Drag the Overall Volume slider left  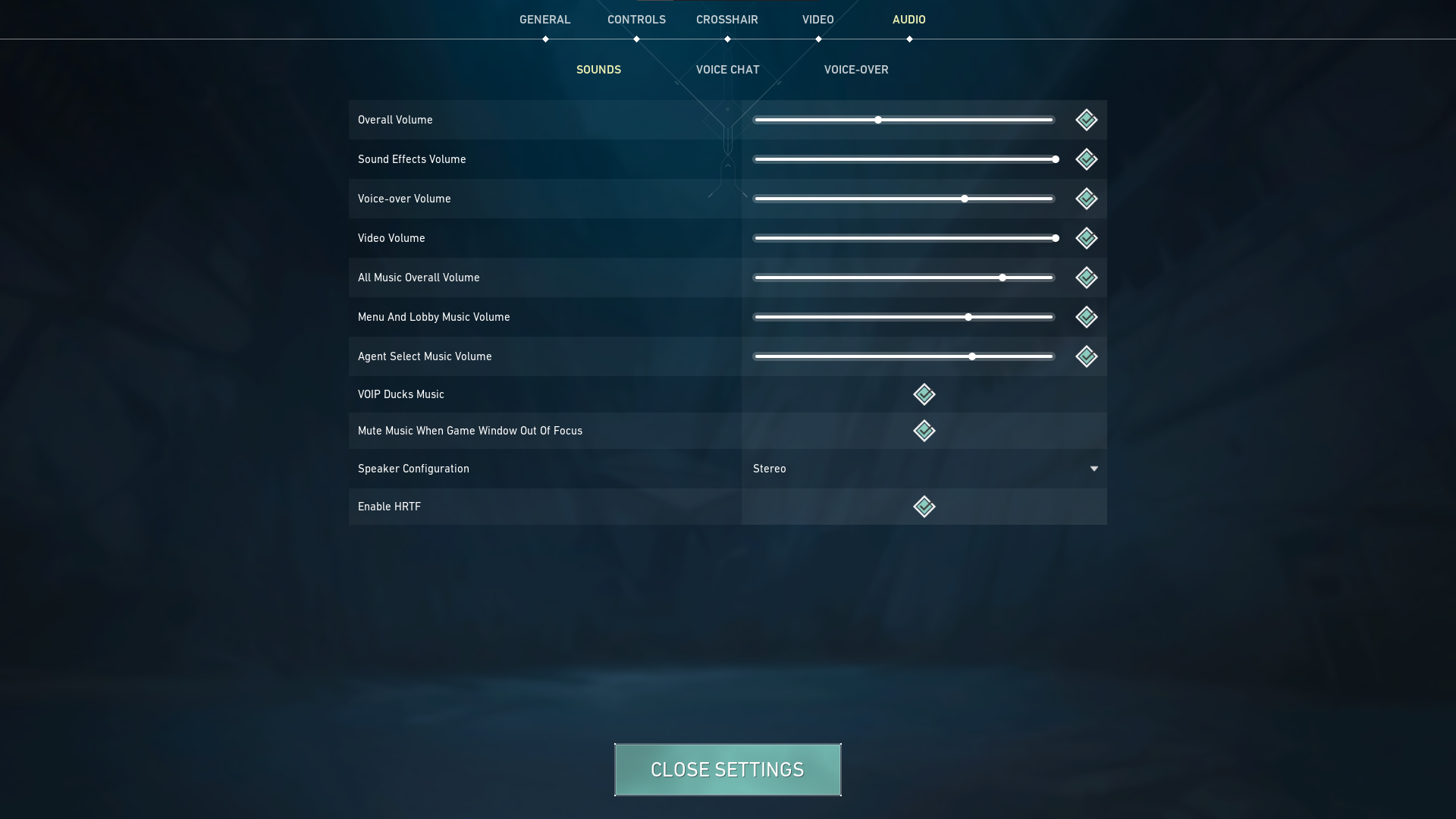(877, 120)
